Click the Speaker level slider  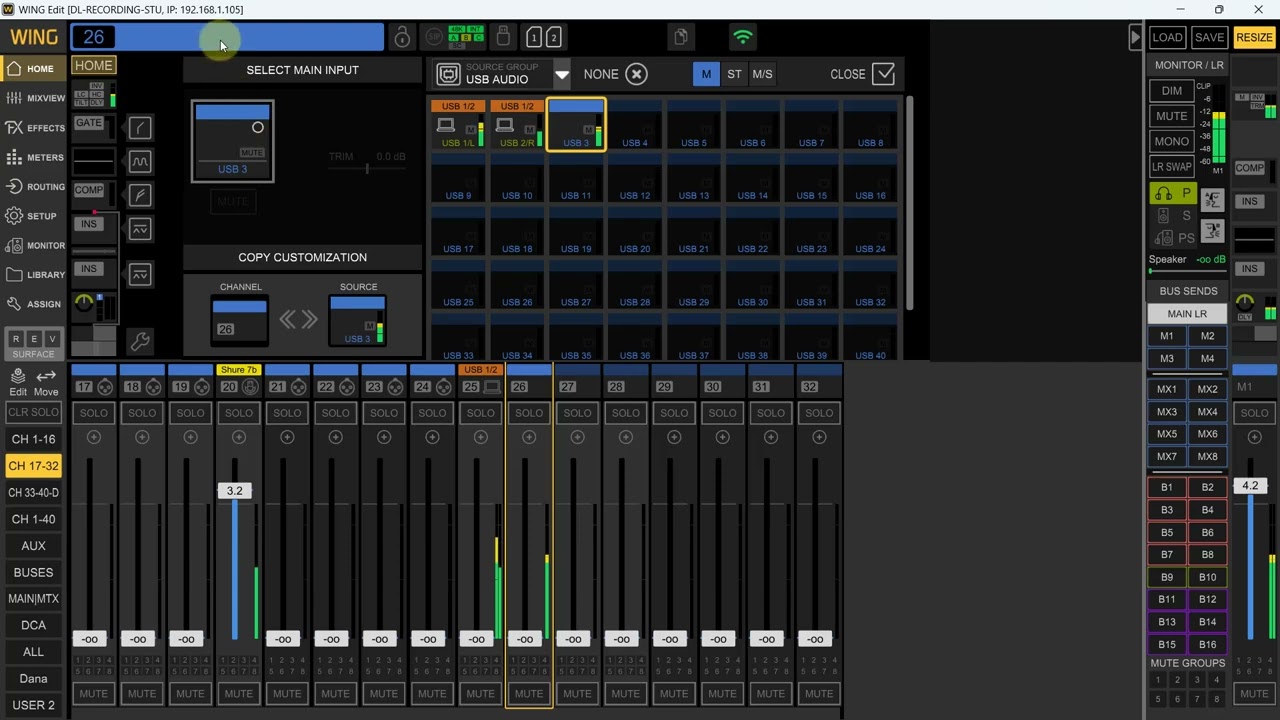click(1188, 271)
